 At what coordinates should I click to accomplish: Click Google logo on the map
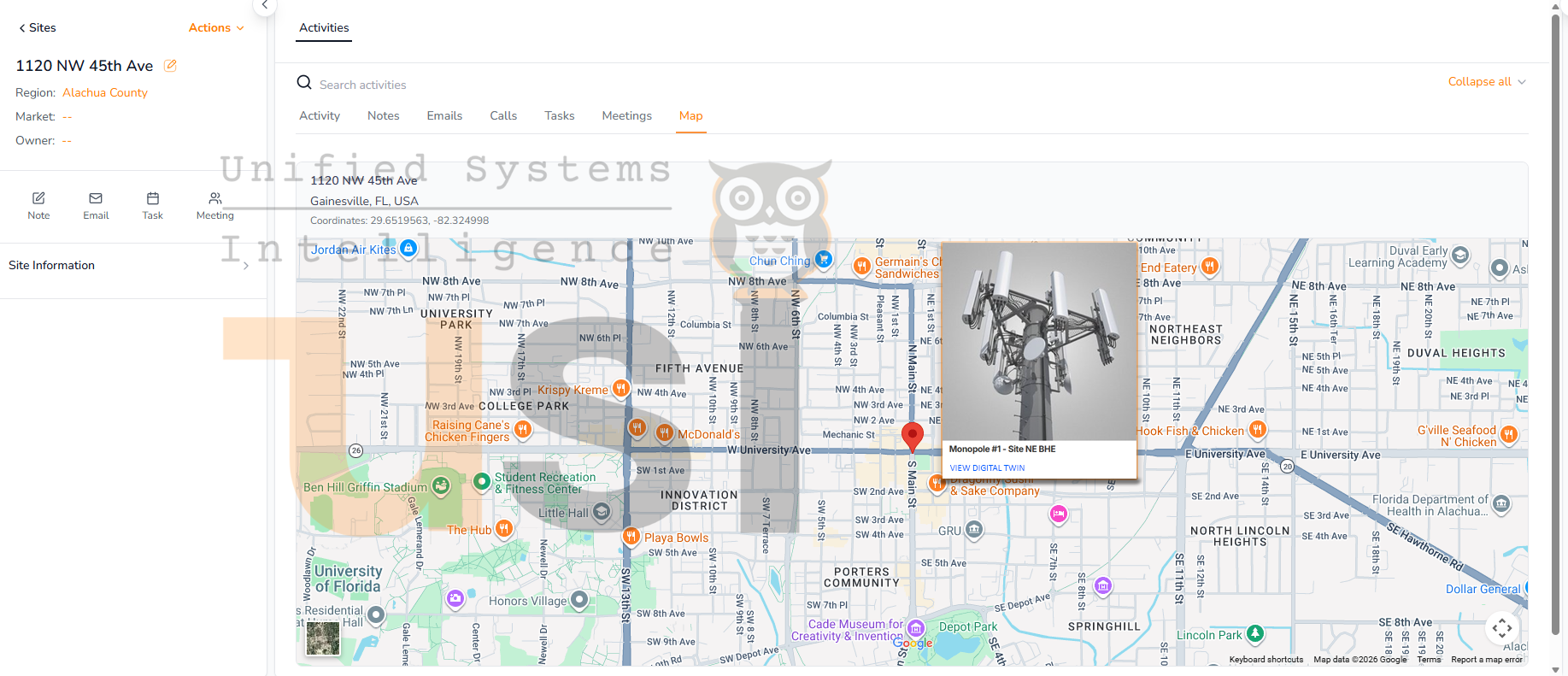click(913, 644)
